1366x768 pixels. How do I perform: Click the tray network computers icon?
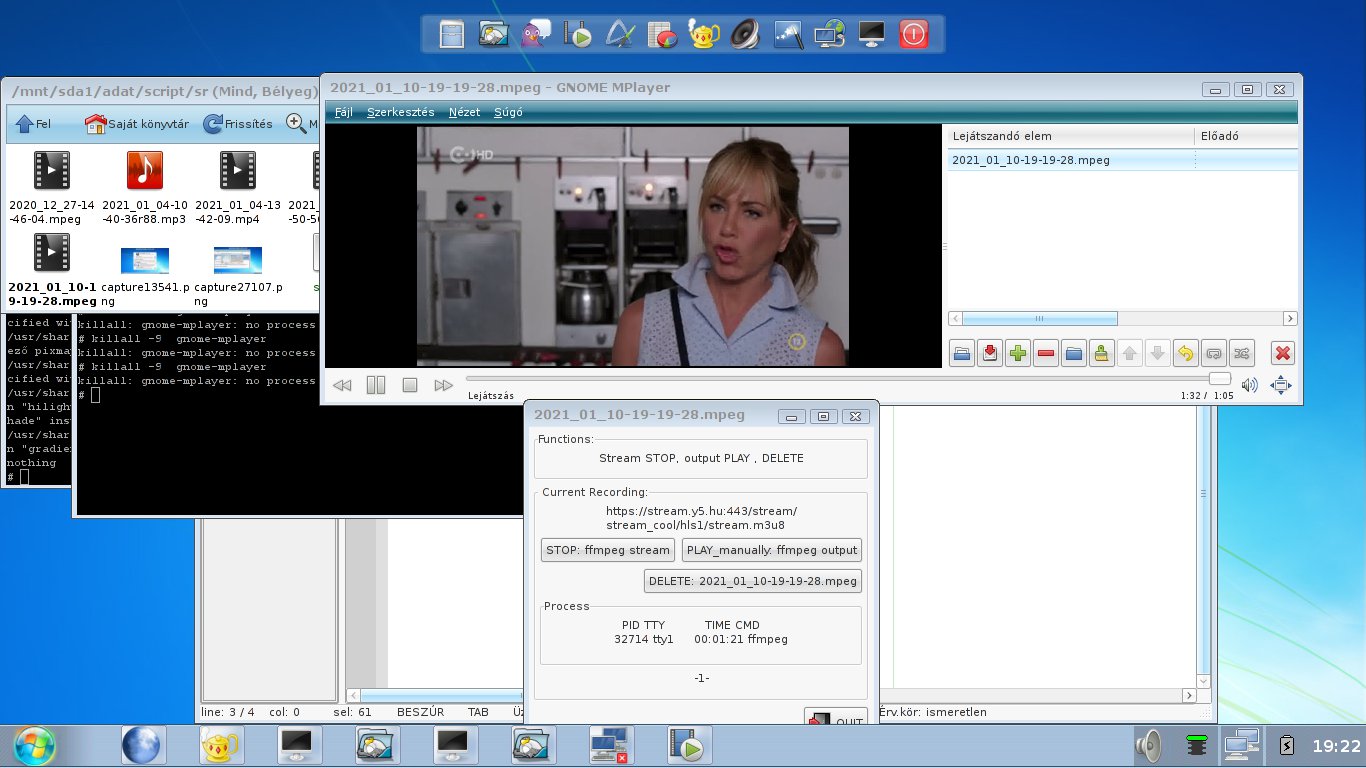(x=1241, y=745)
